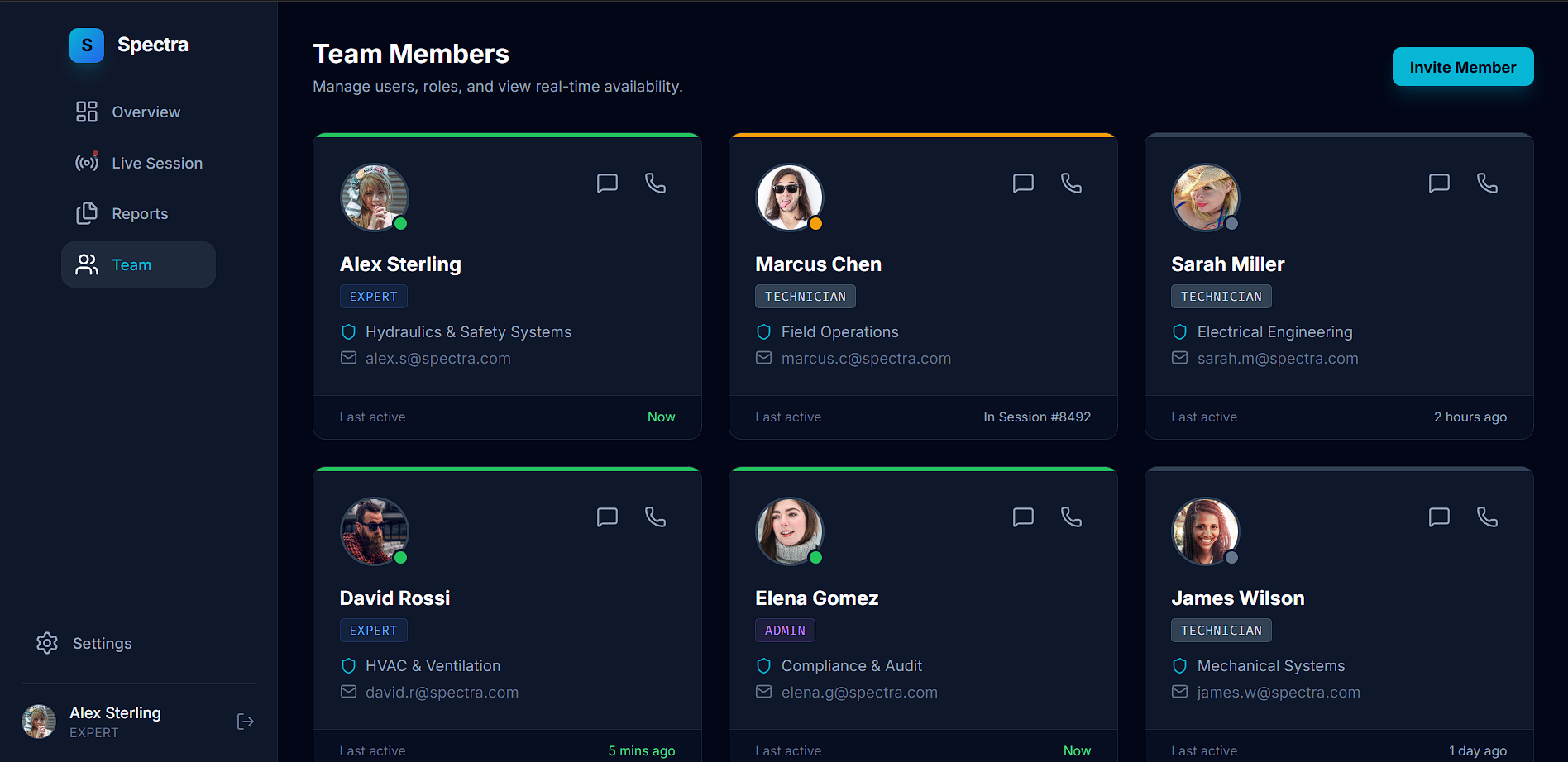The image size is (1568, 762).
Task: Click the Invite Member button
Action: point(1463,67)
